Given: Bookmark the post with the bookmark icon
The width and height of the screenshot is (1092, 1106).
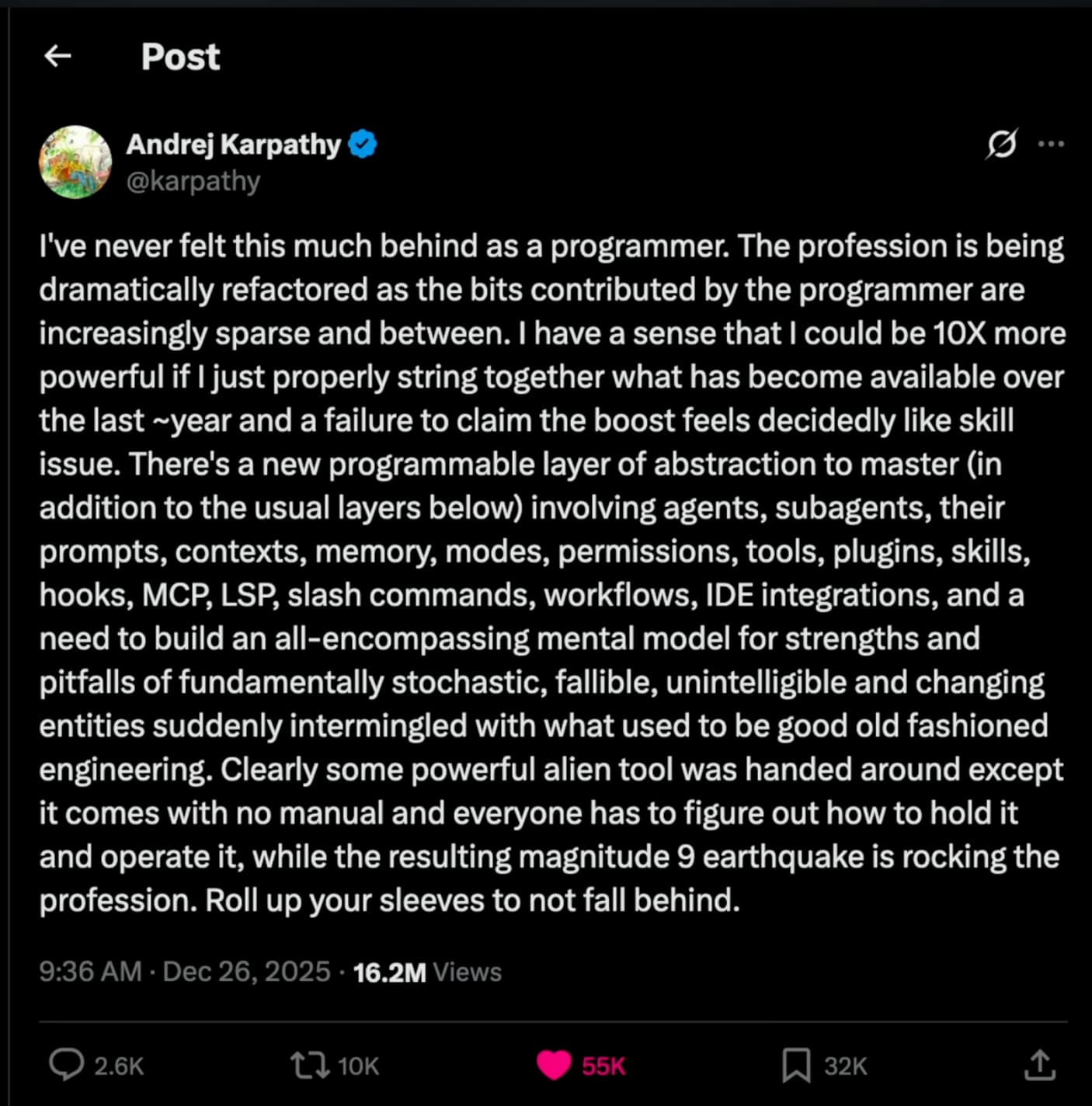Looking at the screenshot, I should point(794,1066).
